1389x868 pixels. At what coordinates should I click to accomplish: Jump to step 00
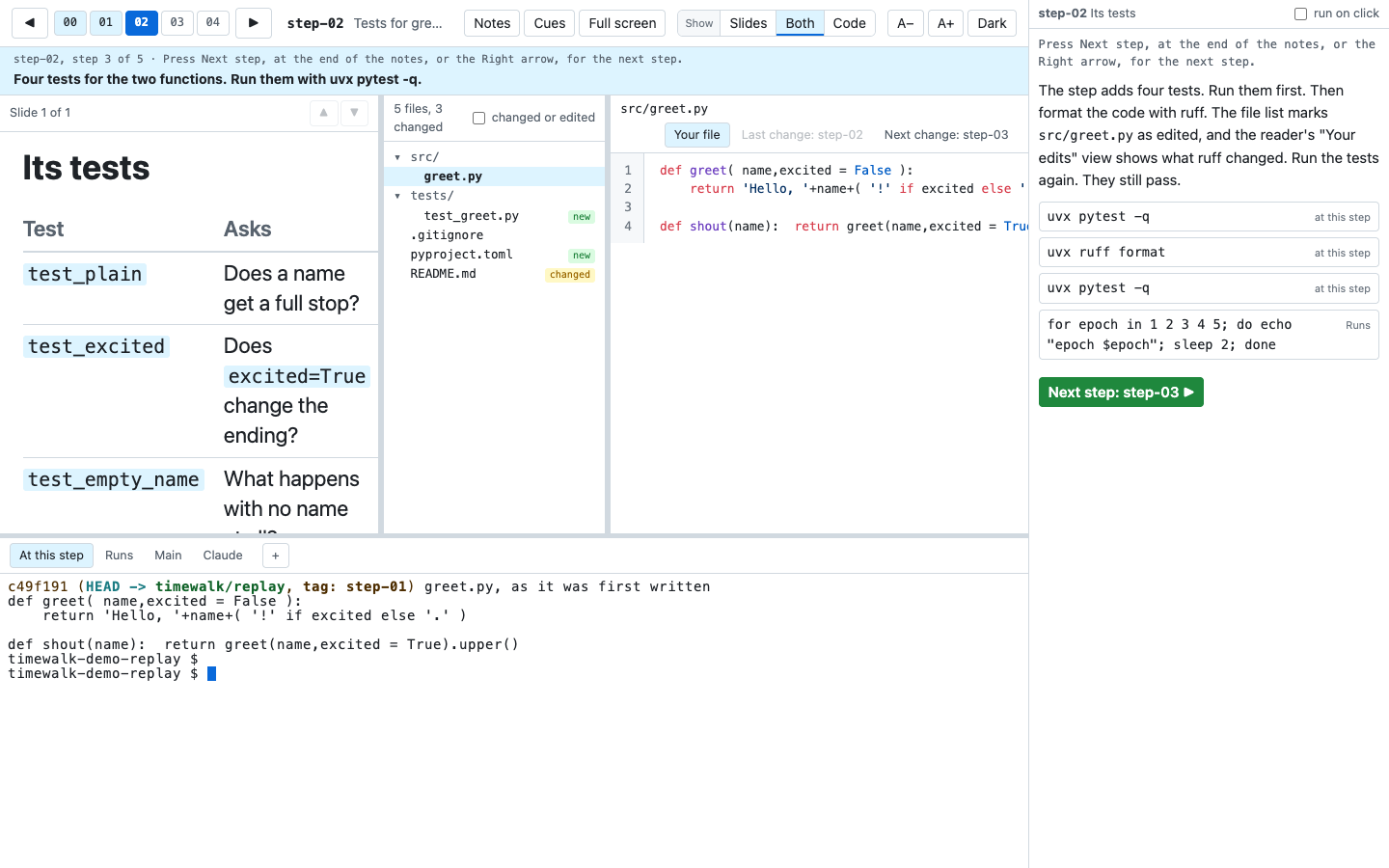(x=70, y=22)
